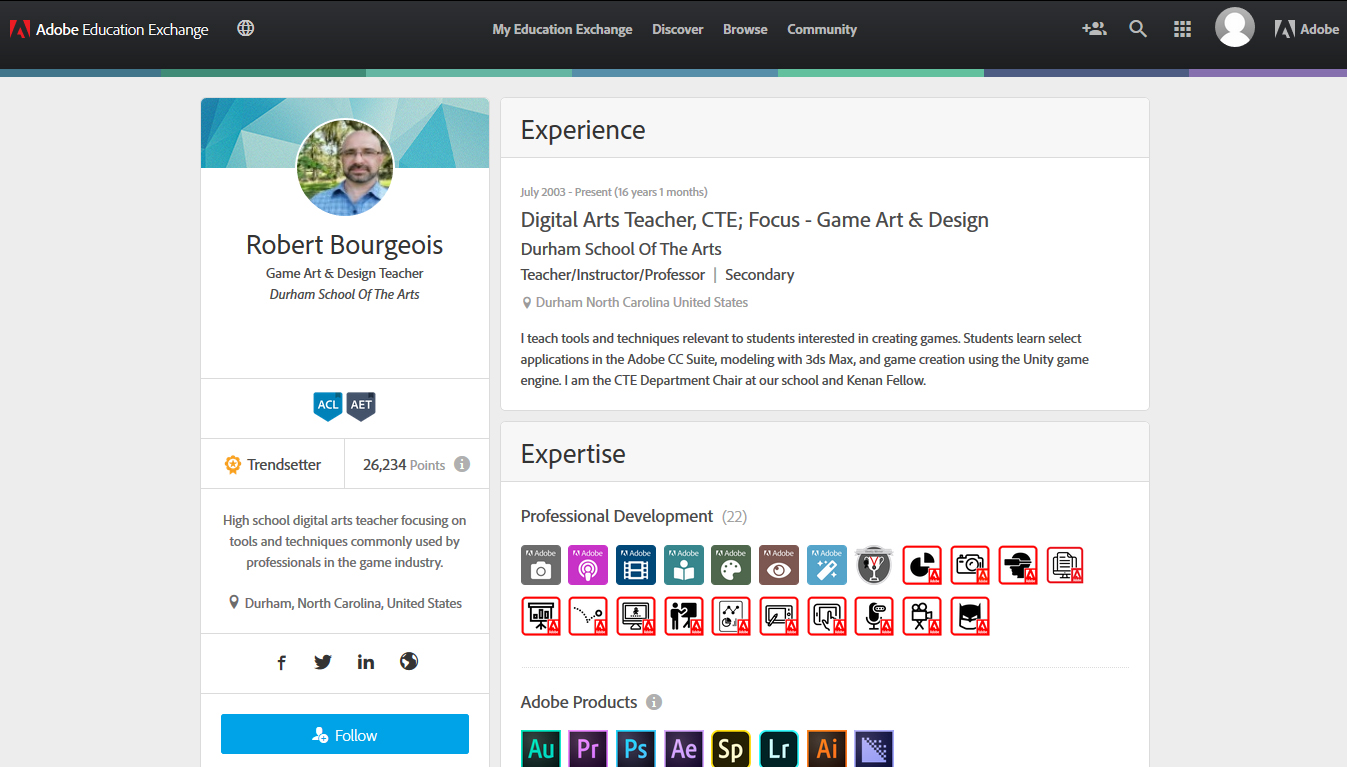Click the add-people icon in the navbar

pyautogui.click(x=1094, y=29)
